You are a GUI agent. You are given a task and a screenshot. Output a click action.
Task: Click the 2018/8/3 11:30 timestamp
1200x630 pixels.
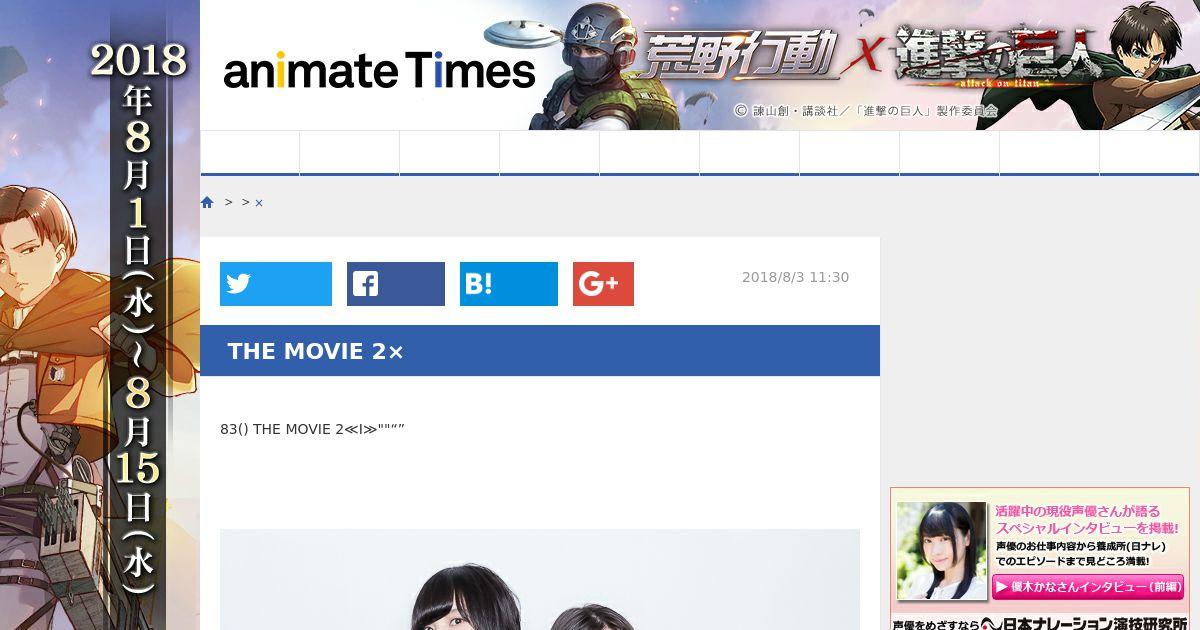pos(795,277)
